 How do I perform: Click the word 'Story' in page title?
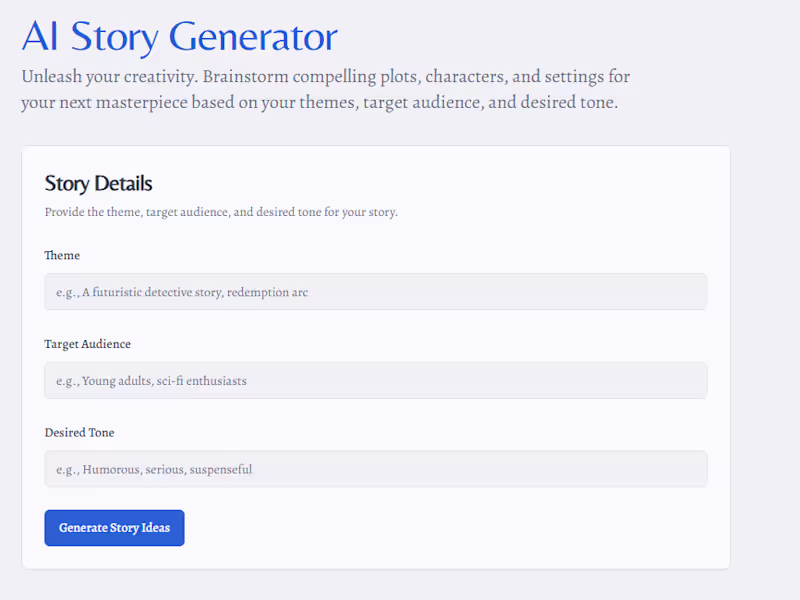pyautogui.click(x=115, y=37)
